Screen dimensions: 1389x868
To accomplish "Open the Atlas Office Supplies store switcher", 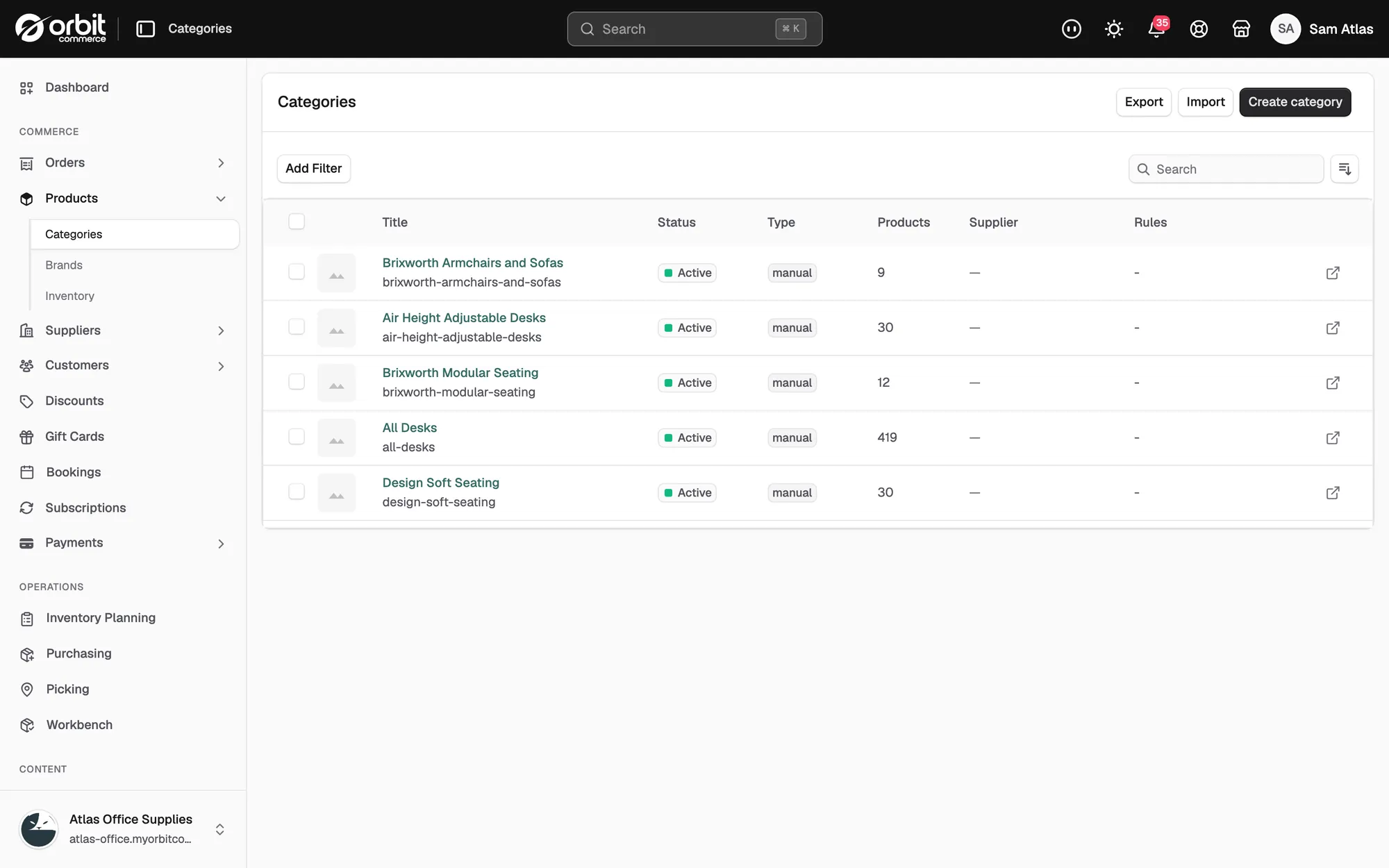I will (x=123, y=829).
